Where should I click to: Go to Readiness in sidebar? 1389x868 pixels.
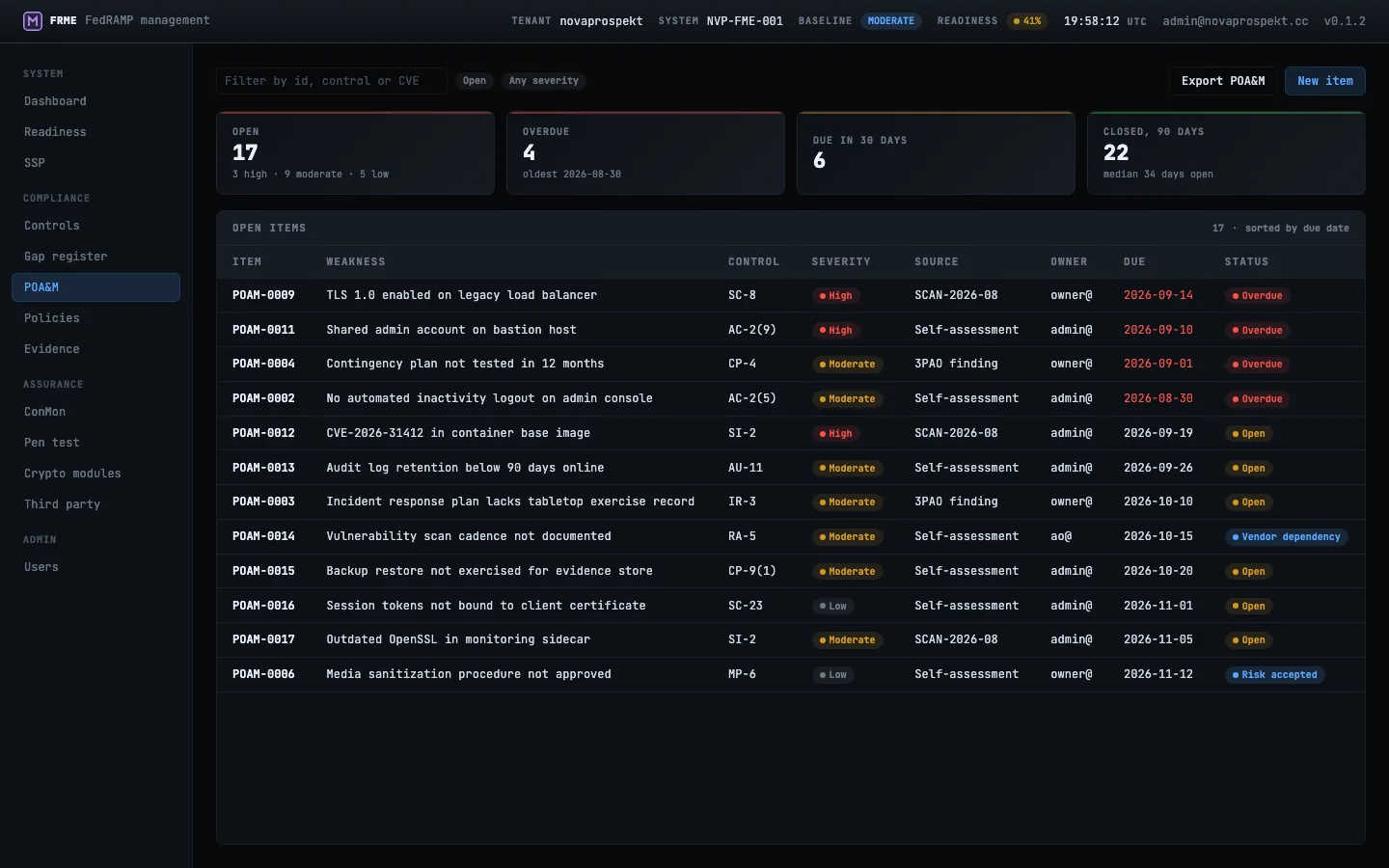(95, 132)
